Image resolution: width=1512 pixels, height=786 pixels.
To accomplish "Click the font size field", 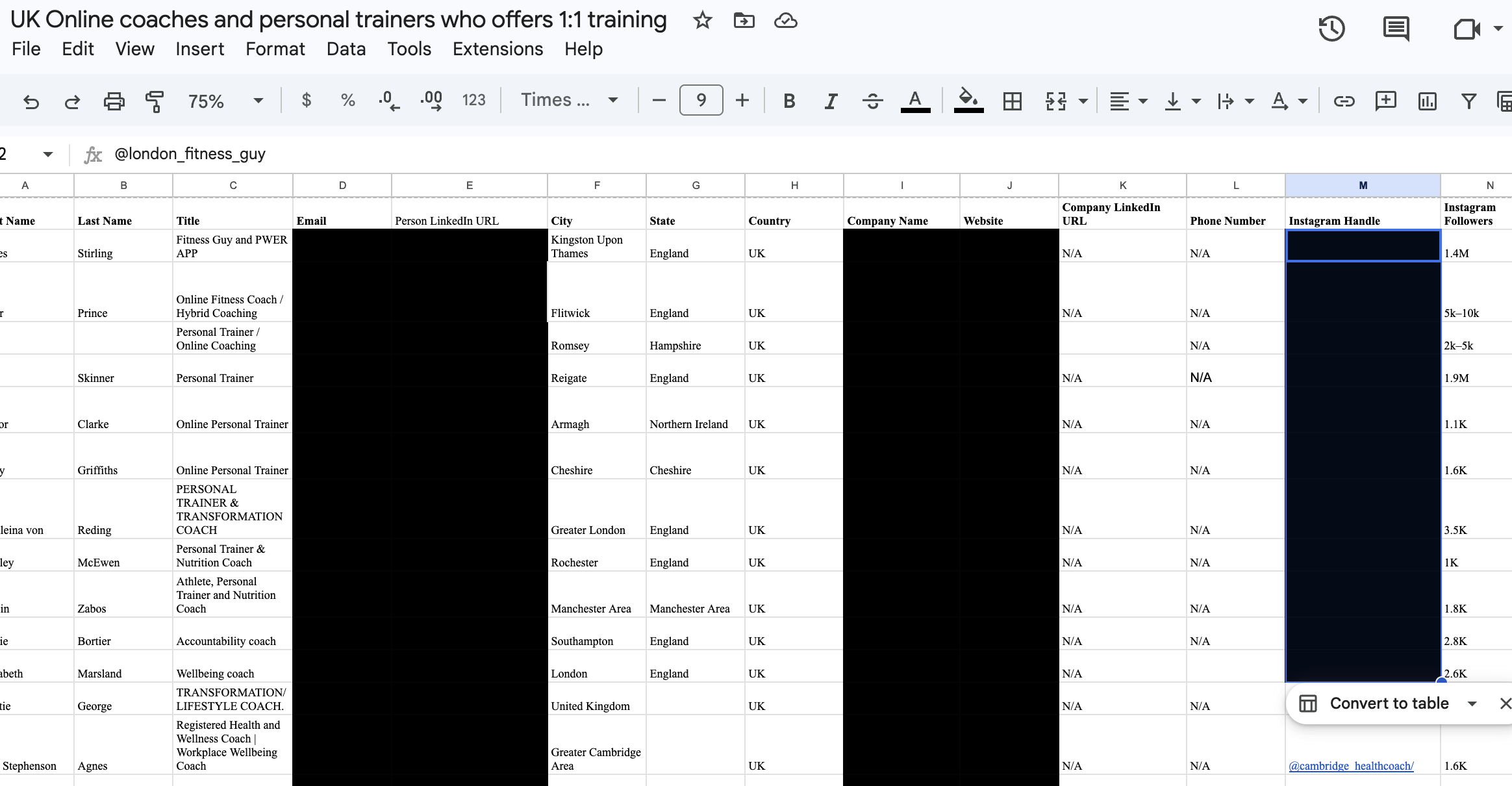I will pyautogui.click(x=701, y=100).
